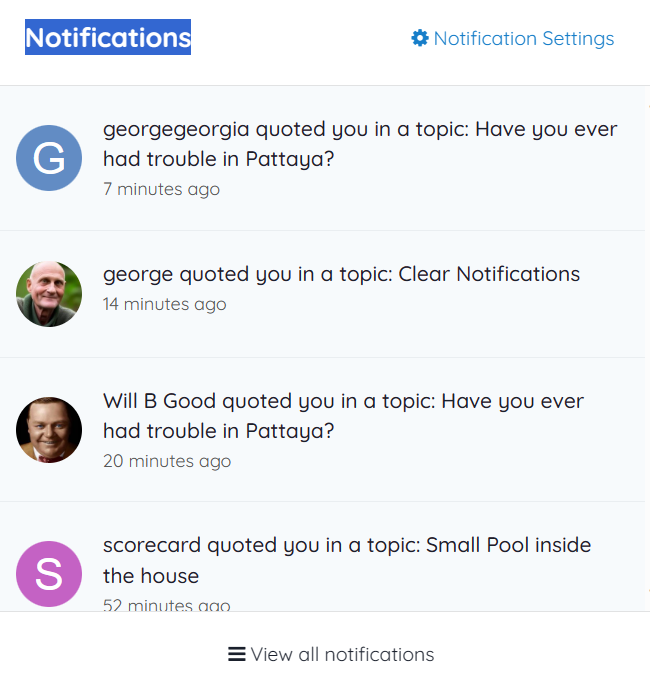Screen dimensions: 650x688
Task: Click Will B Good's profile photo
Action: (x=49, y=430)
